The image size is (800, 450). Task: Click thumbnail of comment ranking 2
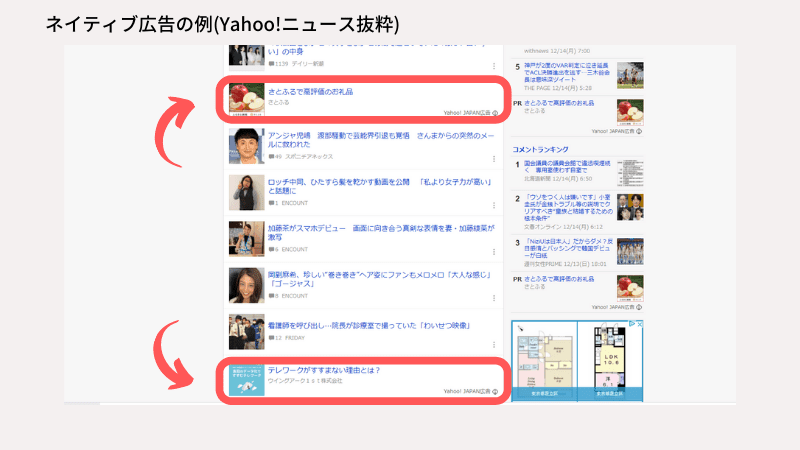pos(630,207)
